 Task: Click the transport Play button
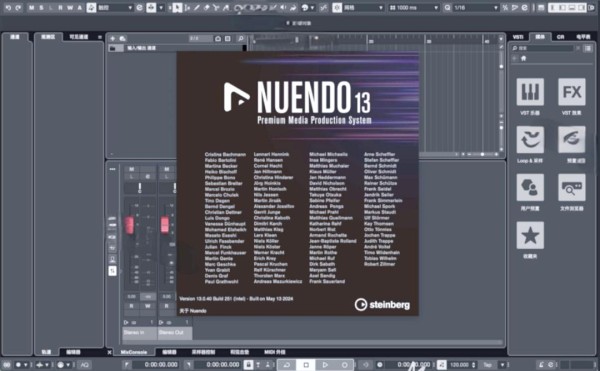point(325,365)
